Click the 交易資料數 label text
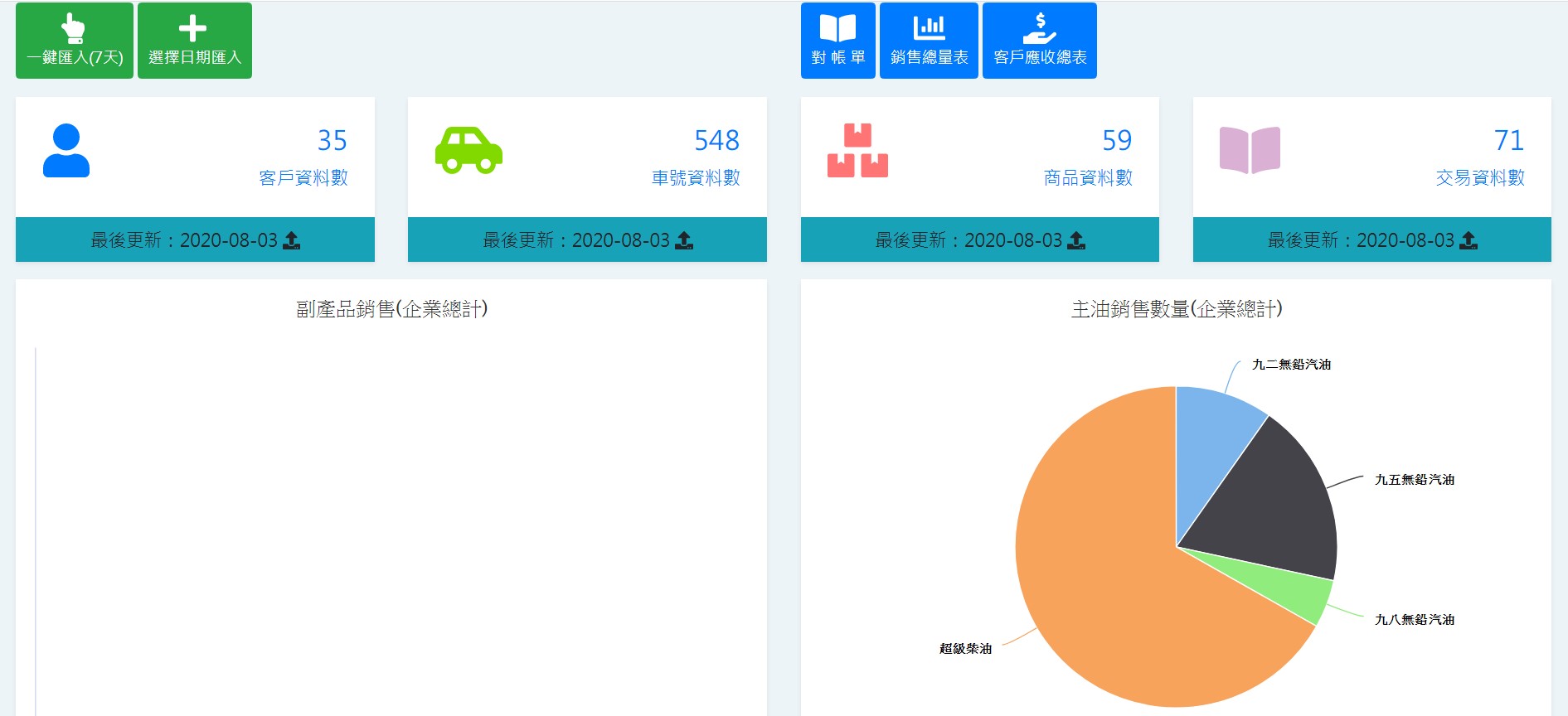This screenshot has width=1568, height=716. click(x=1480, y=177)
